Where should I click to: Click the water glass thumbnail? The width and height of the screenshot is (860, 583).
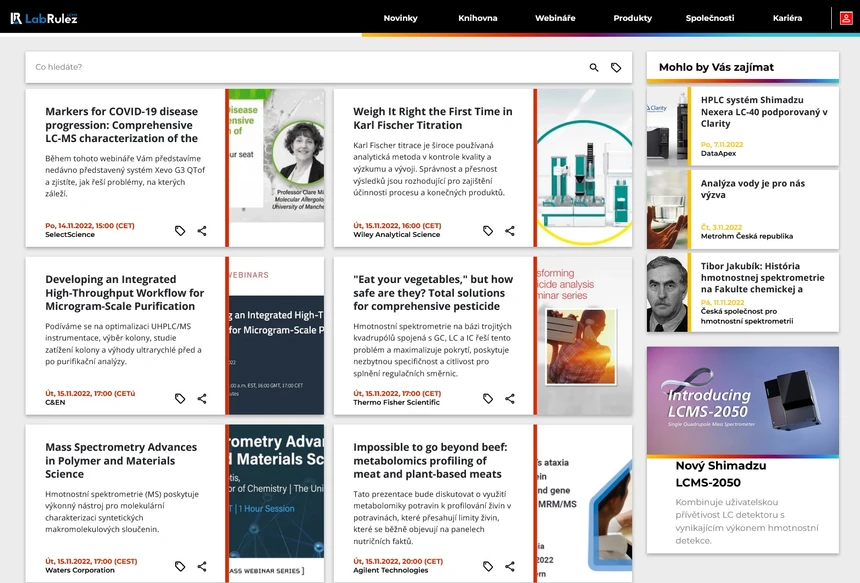pyautogui.click(x=667, y=210)
